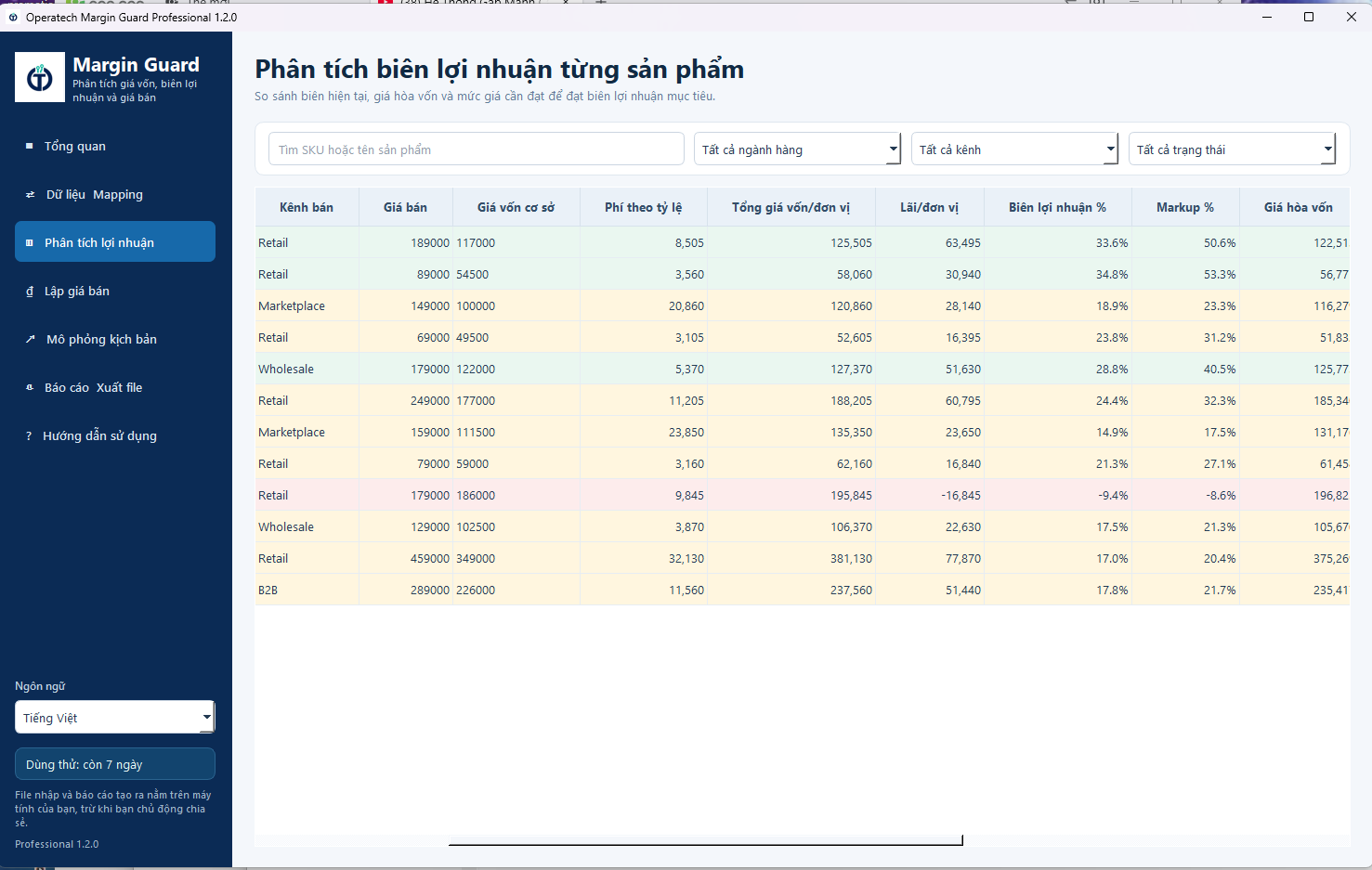The height and width of the screenshot is (870, 1372).
Task: Click the Mô phỏng kịch bản arrow icon
Action: coord(30,339)
